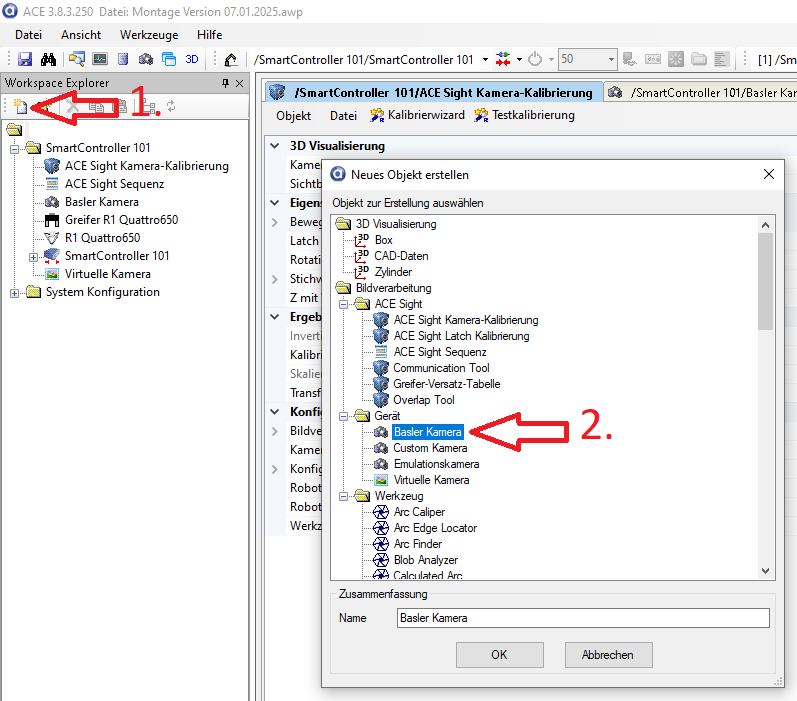Click the Save icon in the toolbar

coord(25,60)
